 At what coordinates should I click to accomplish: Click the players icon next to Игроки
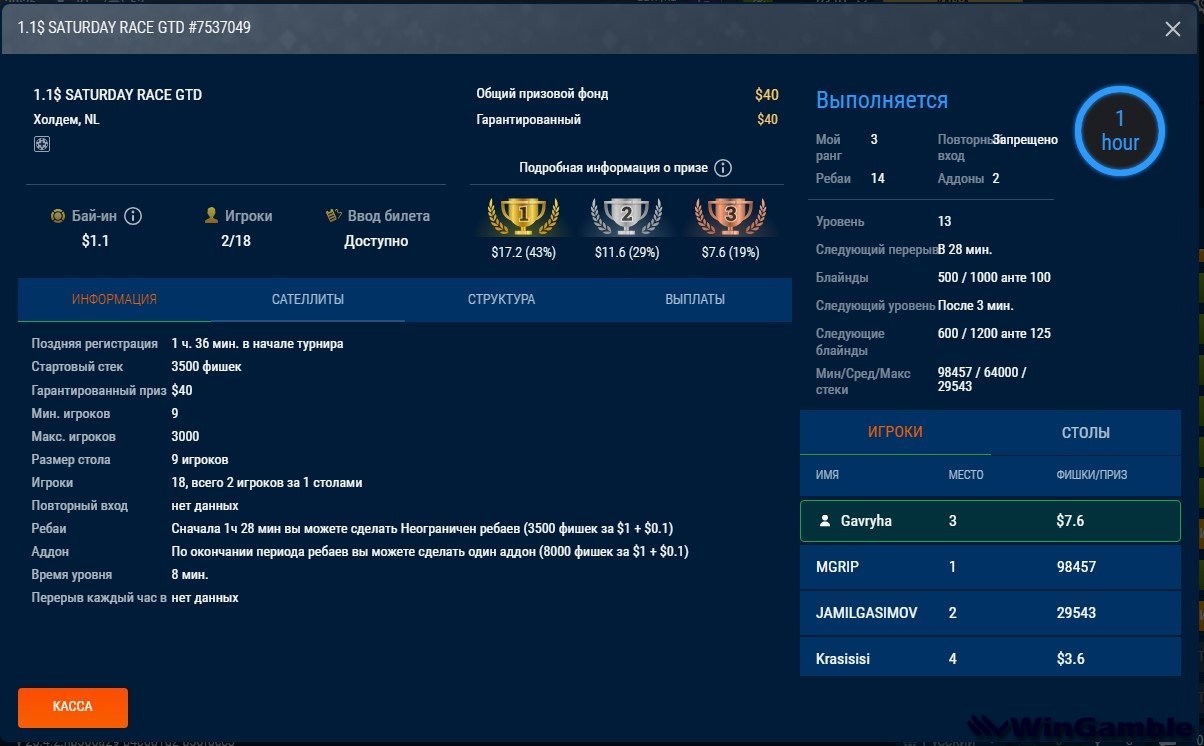pos(211,215)
